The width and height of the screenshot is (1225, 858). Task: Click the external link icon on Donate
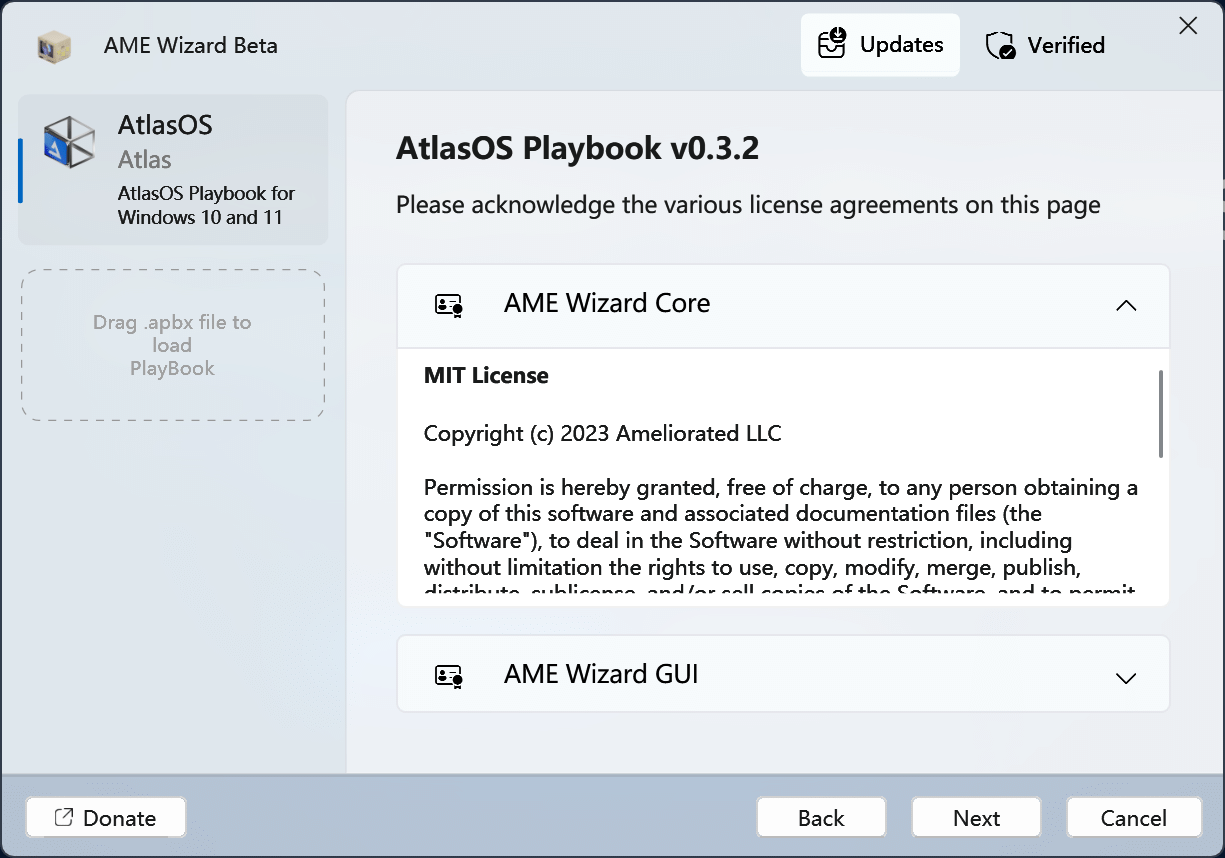[x=63, y=817]
